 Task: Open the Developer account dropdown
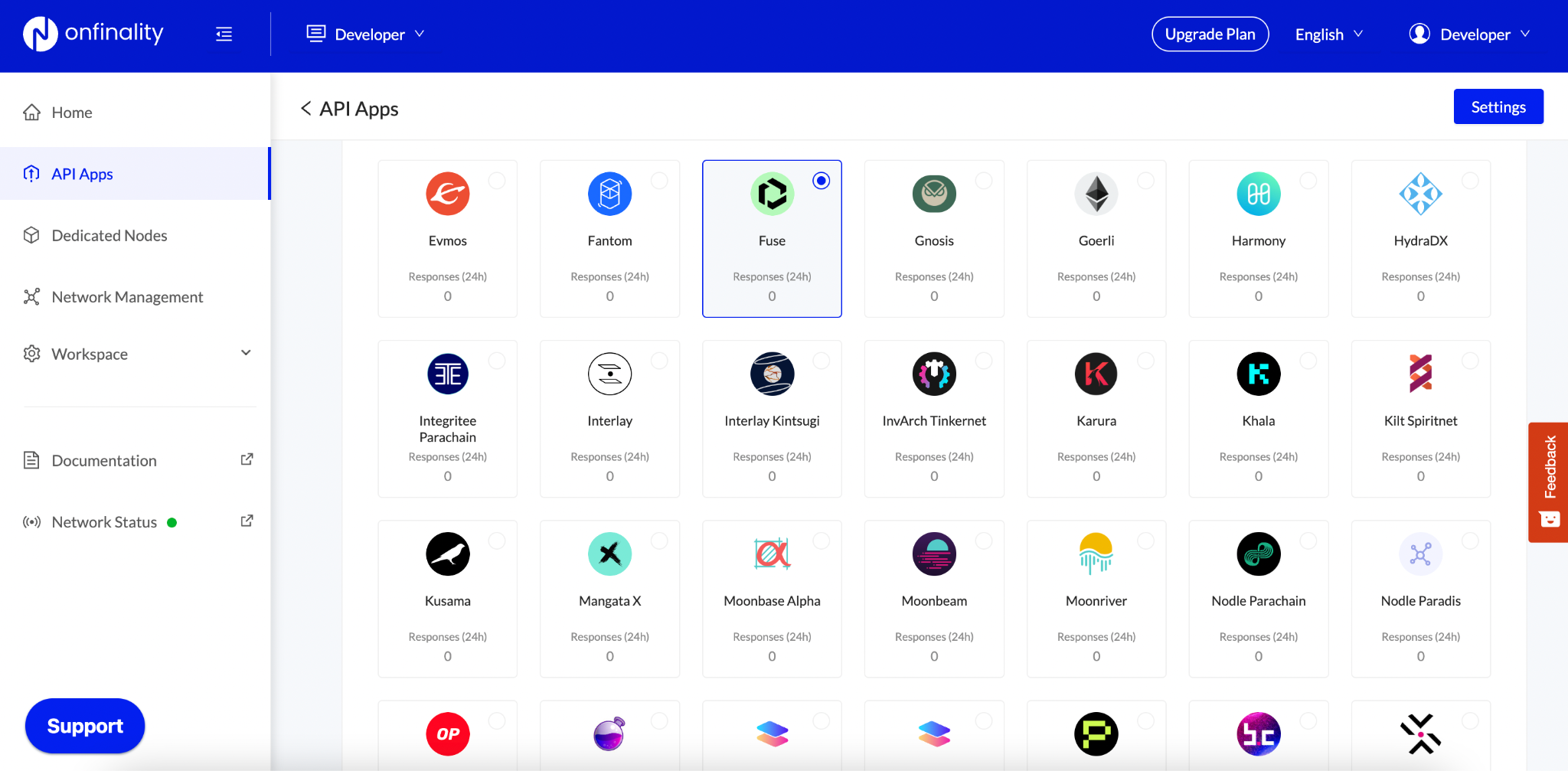pos(1470,34)
